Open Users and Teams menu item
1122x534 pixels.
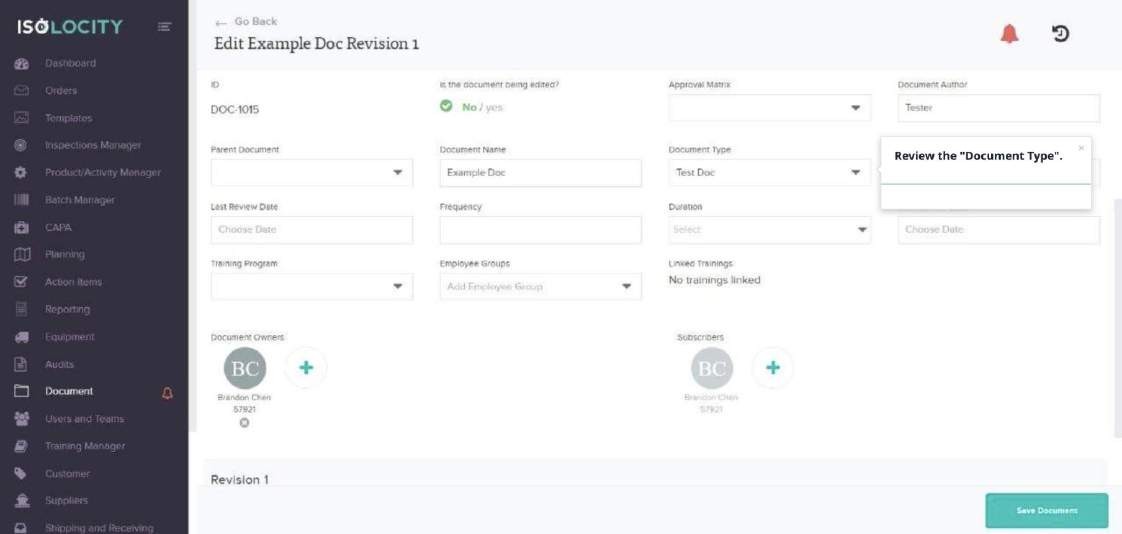84,419
